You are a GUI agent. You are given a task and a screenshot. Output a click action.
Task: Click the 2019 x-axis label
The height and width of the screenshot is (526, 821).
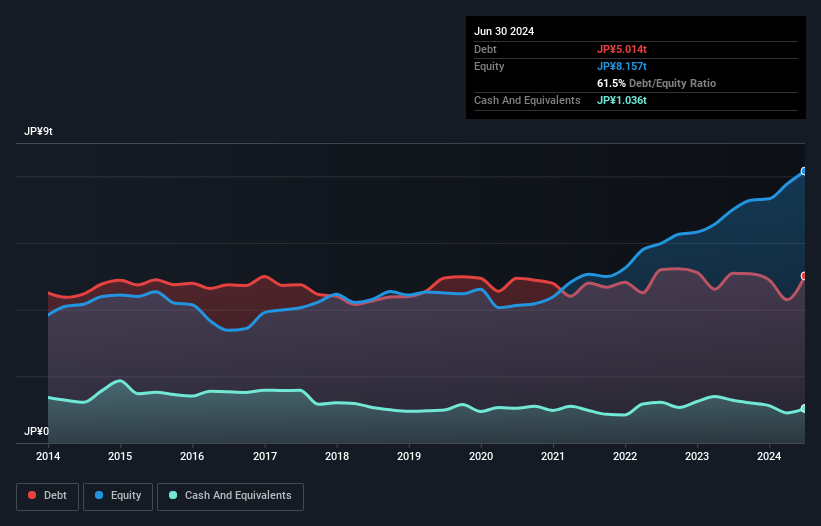409,456
